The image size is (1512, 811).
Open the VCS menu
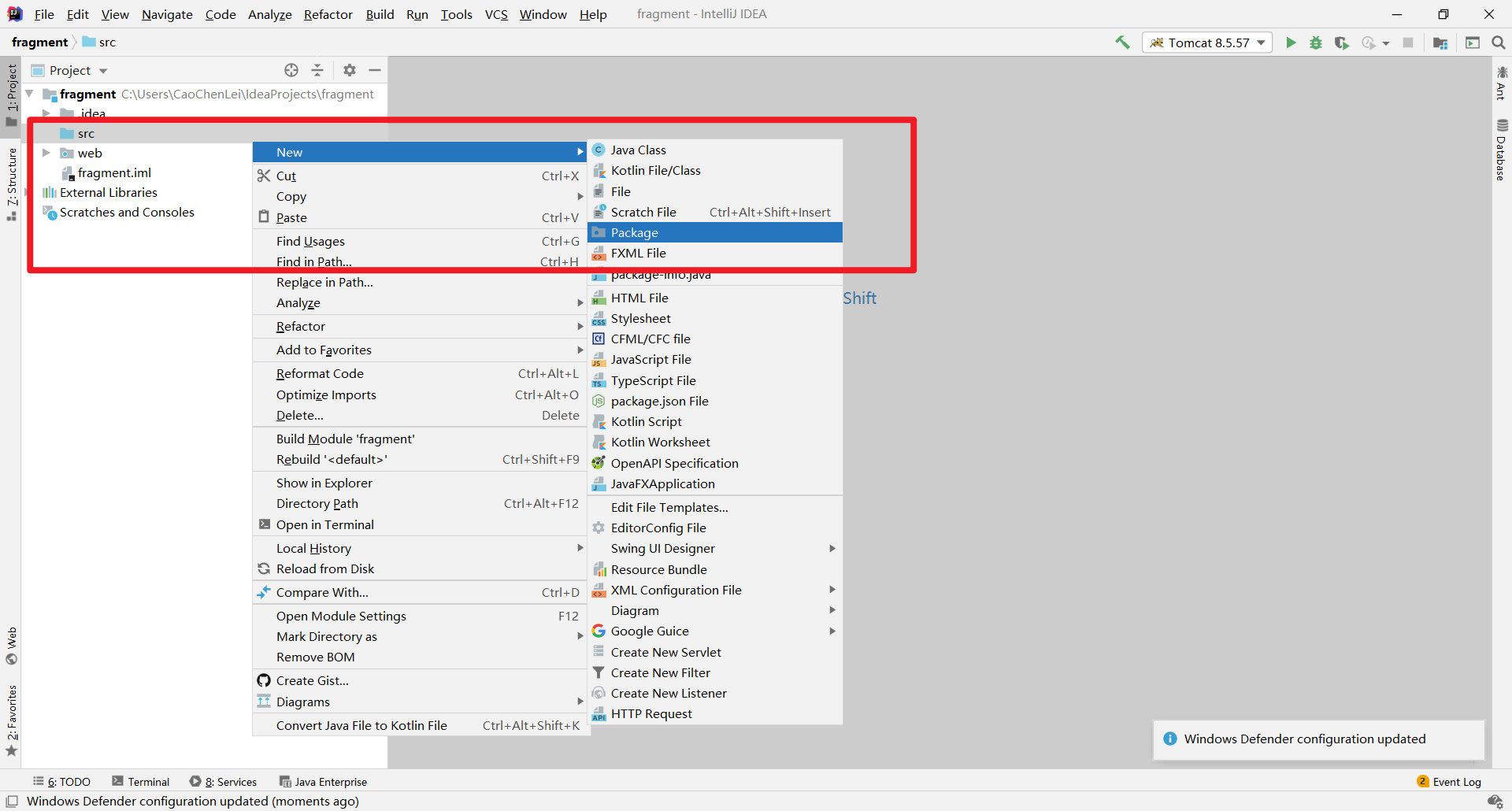coord(496,14)
